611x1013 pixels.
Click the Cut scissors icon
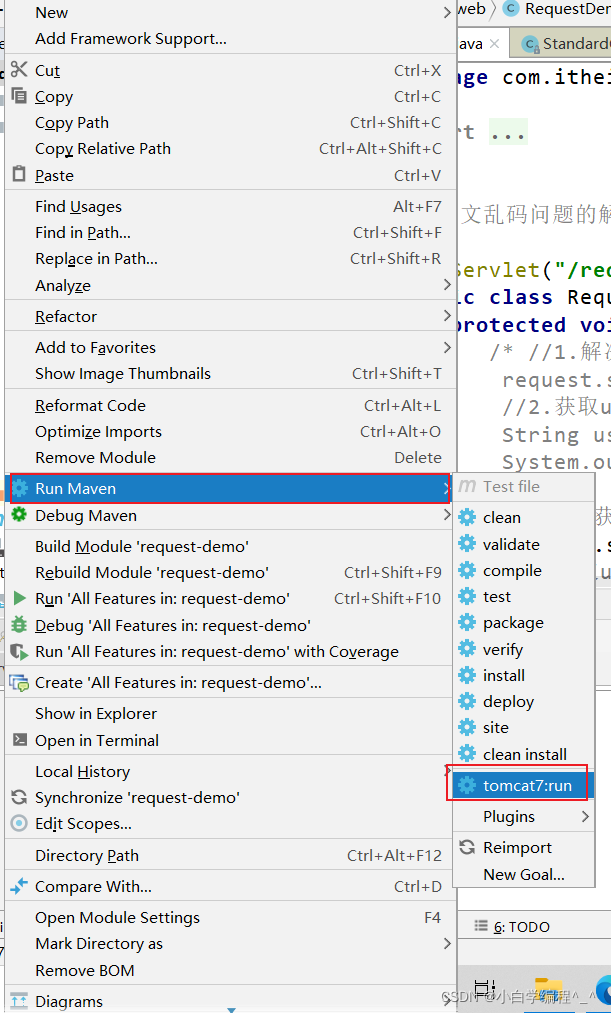tap(19, 69)
